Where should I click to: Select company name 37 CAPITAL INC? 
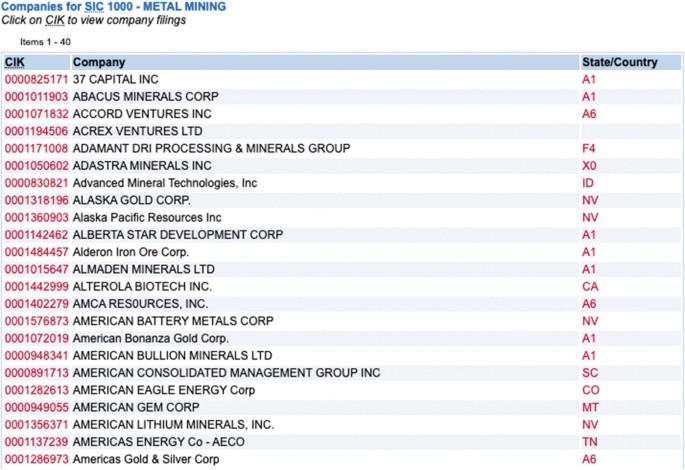coord(115,79)
